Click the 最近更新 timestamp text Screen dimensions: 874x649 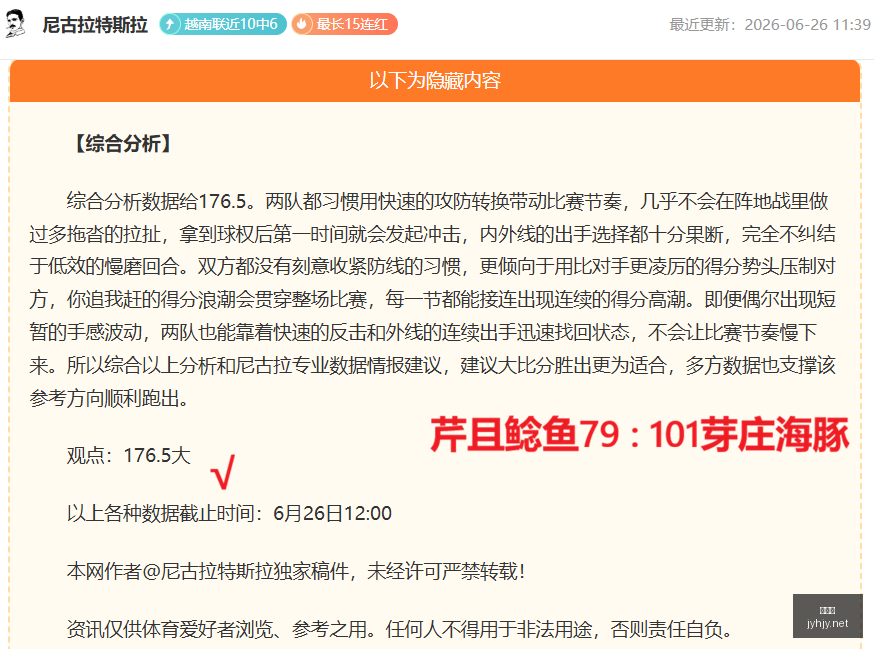pyautogui.click(x=770, y=25)
